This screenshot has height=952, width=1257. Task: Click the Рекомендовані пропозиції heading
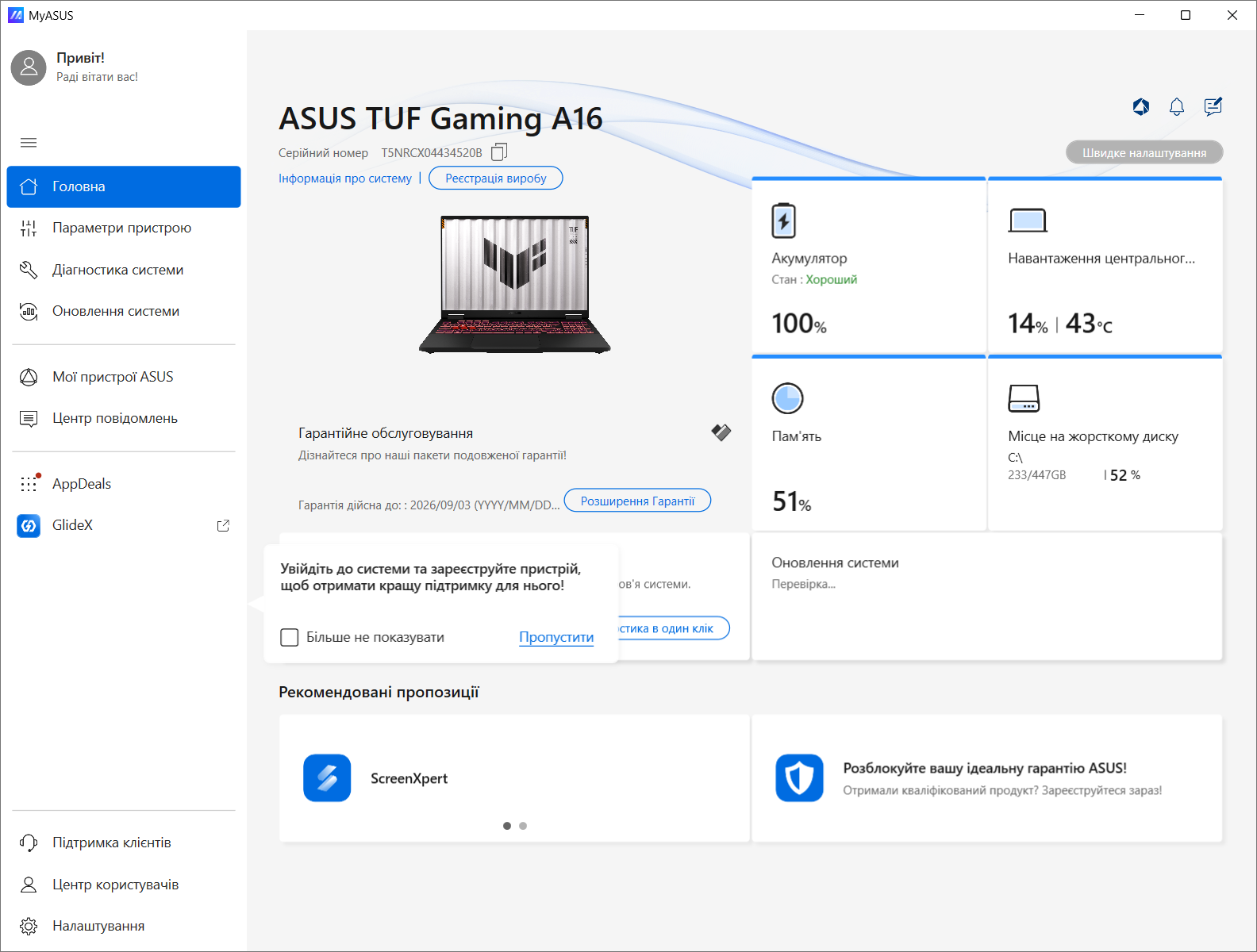[x=379, y=692]
